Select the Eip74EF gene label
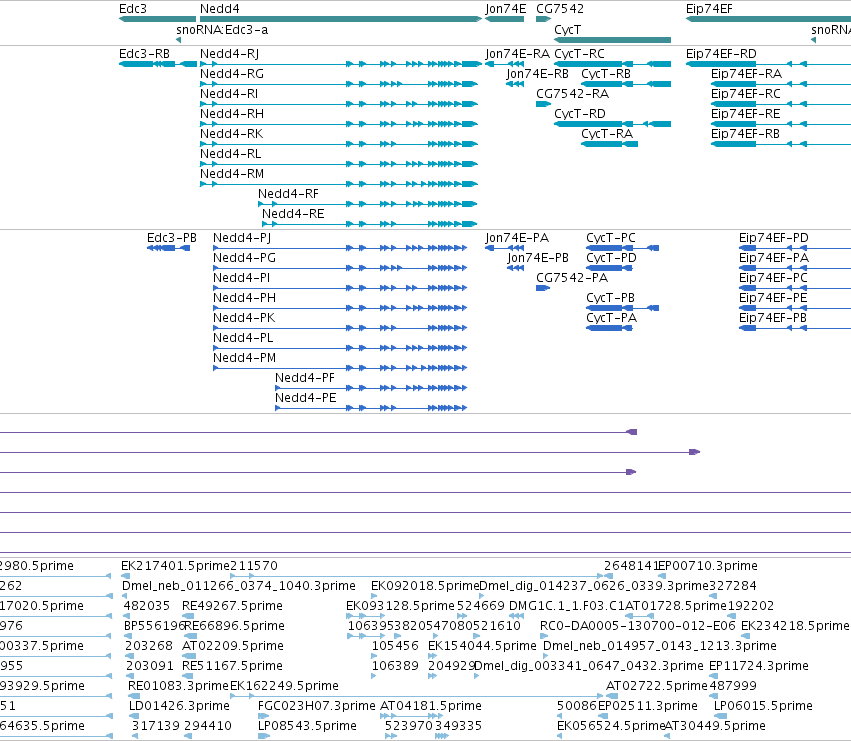 coord(709,9)
